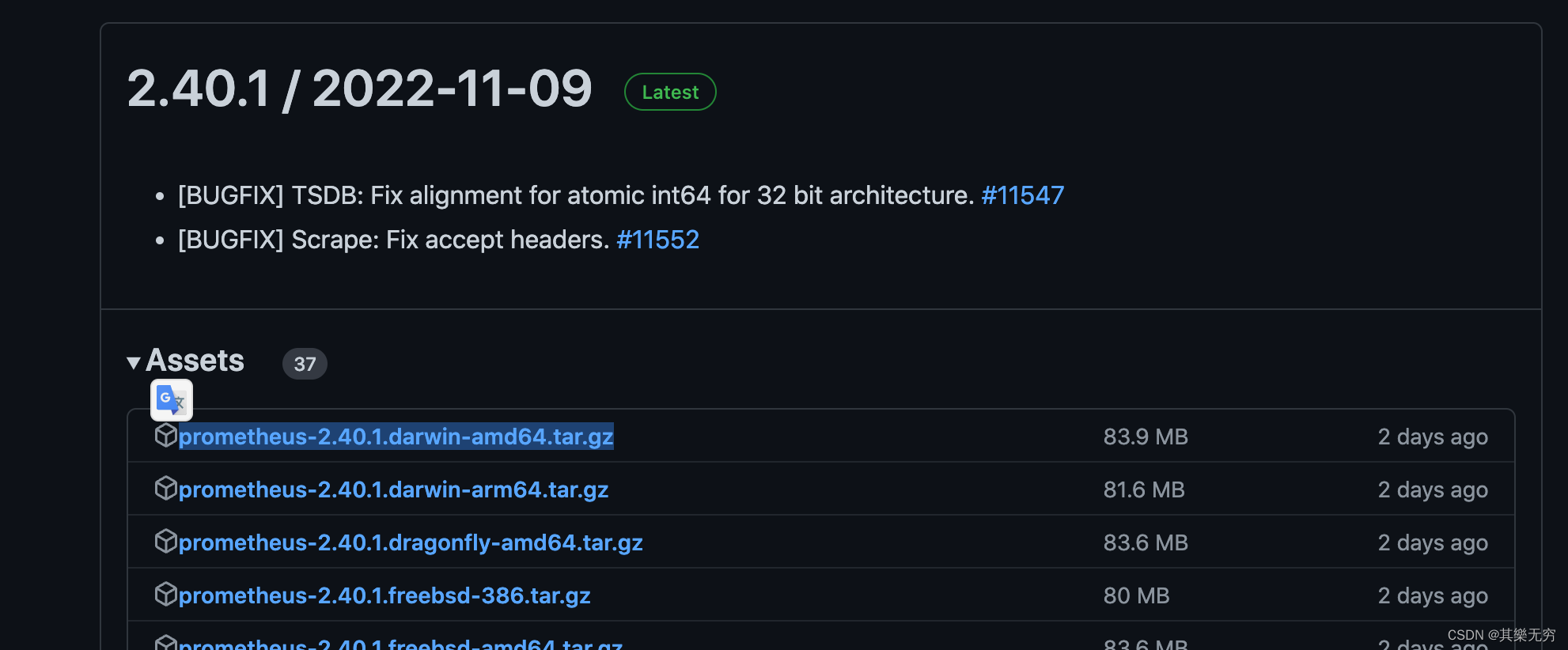Click the TSDB atomic int64 bugfix text

(576, 195)
